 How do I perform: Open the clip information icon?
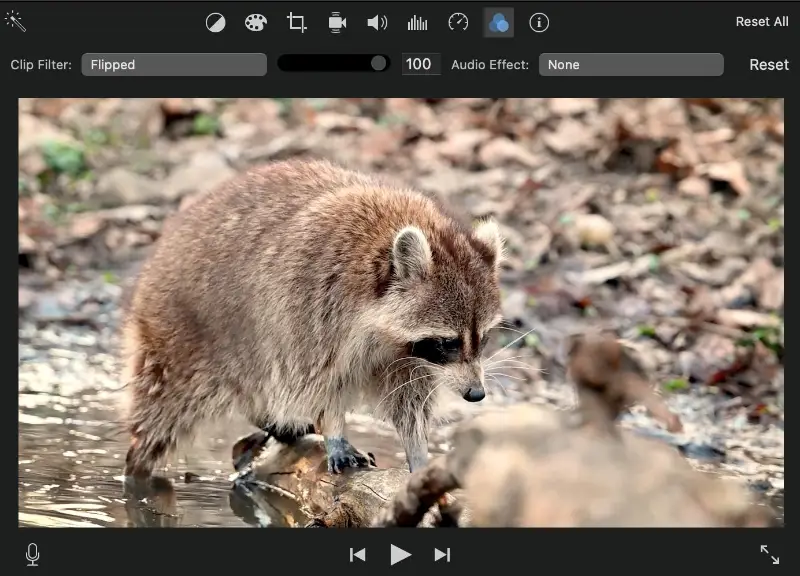click(x=539, y=22)
